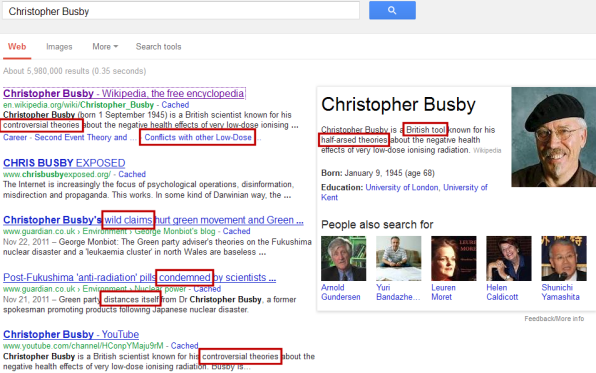
Task: Open Leuren Moret name link
Action: click(x=443, y=292)
